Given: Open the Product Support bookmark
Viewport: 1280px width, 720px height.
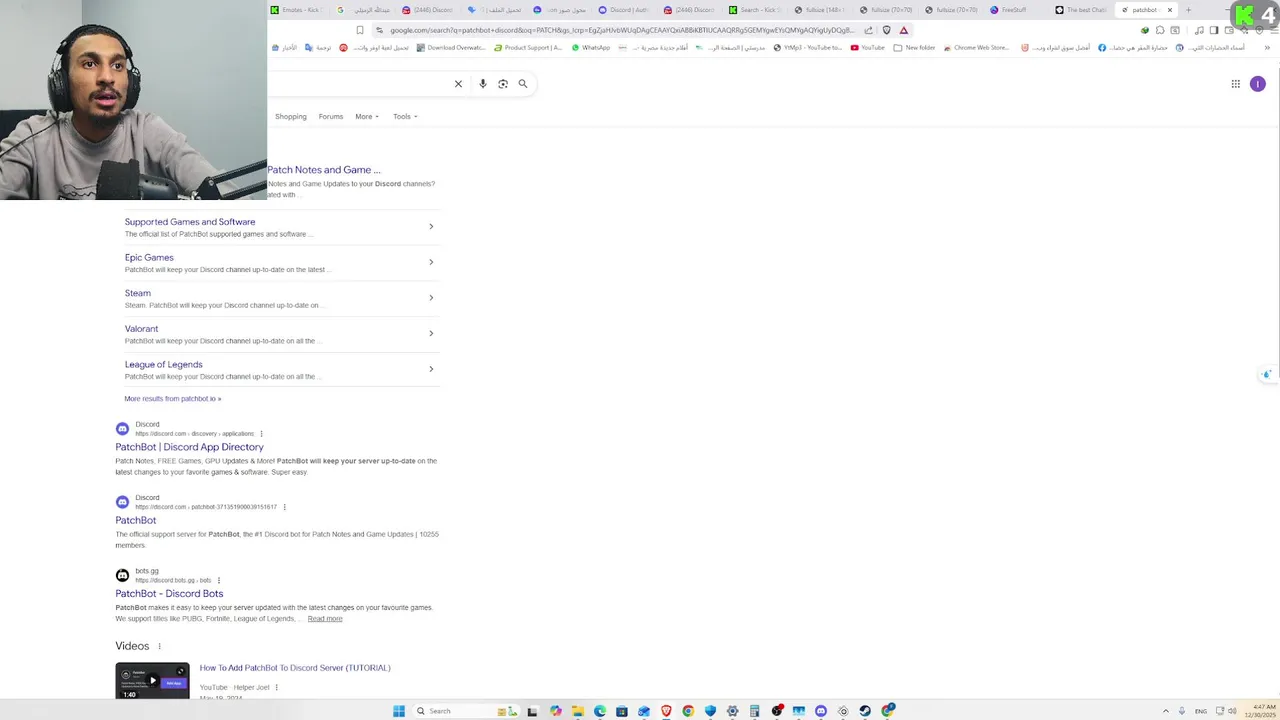Looking at the screenshot, I should coord(529,48).
